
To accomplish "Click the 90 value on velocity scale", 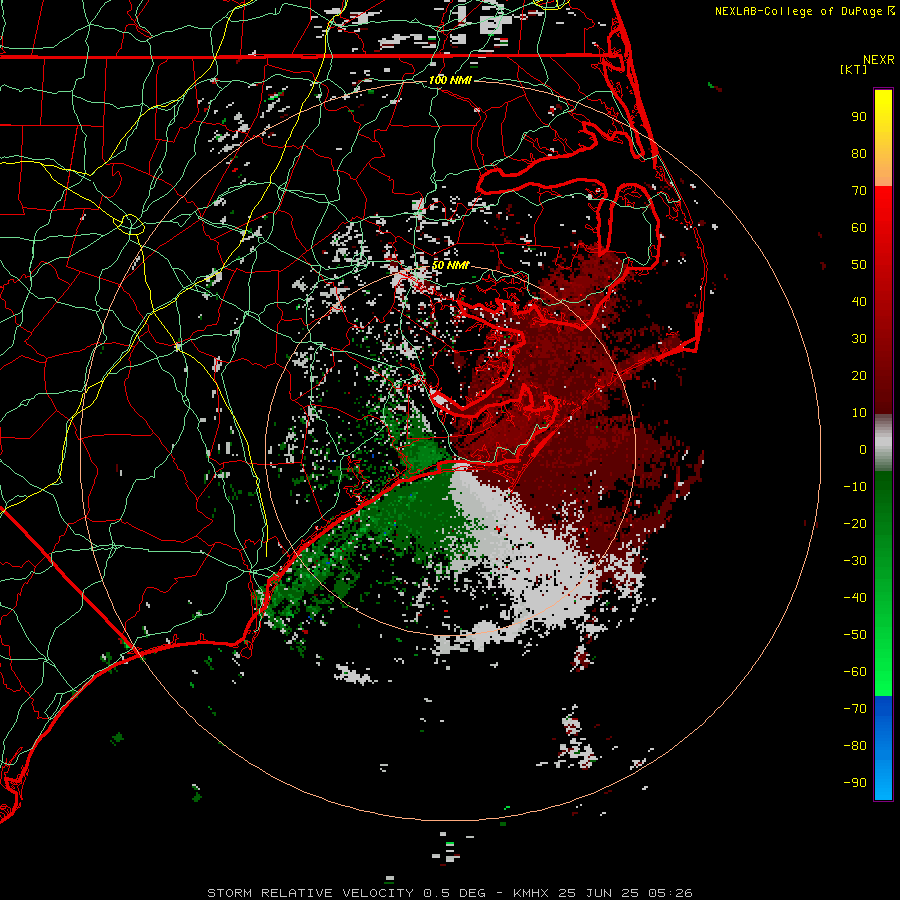I will (859, 117).
